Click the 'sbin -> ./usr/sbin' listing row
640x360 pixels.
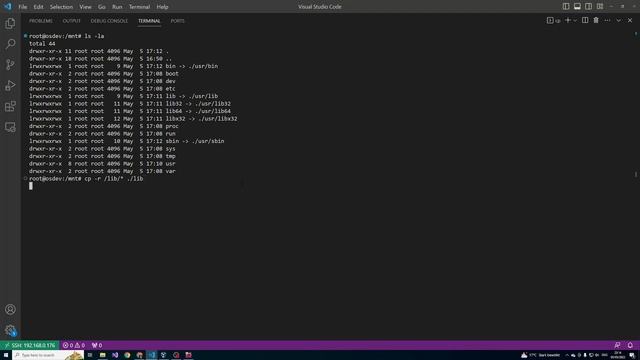pos(127,141)
